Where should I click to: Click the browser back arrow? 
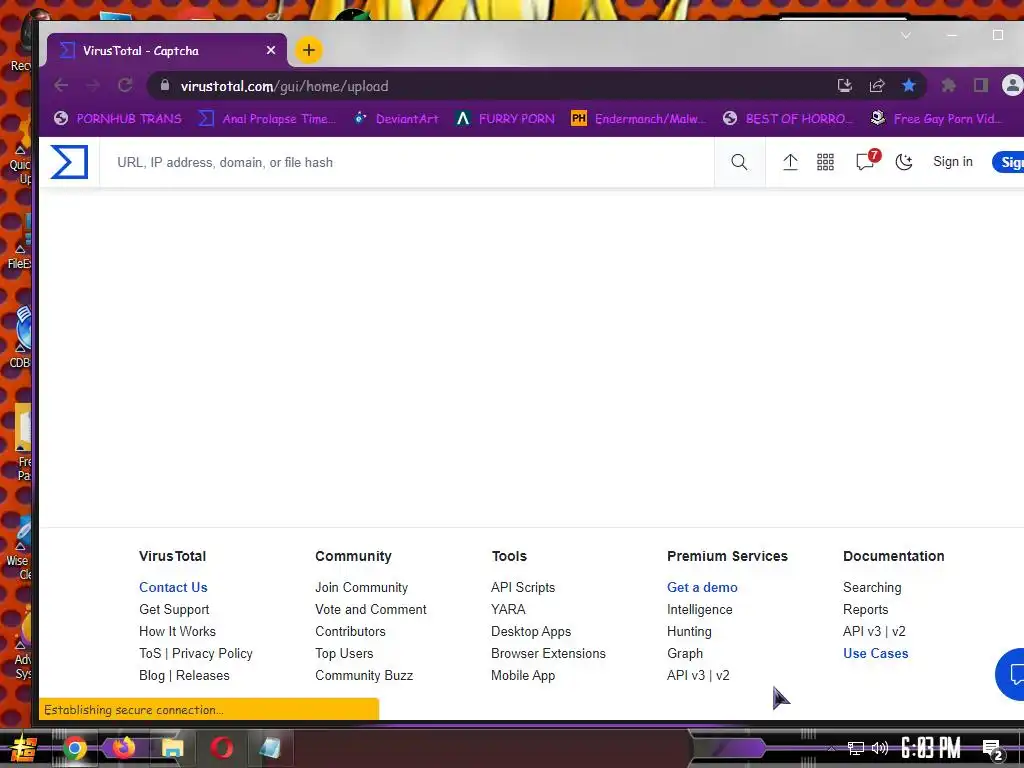(61, 86)
